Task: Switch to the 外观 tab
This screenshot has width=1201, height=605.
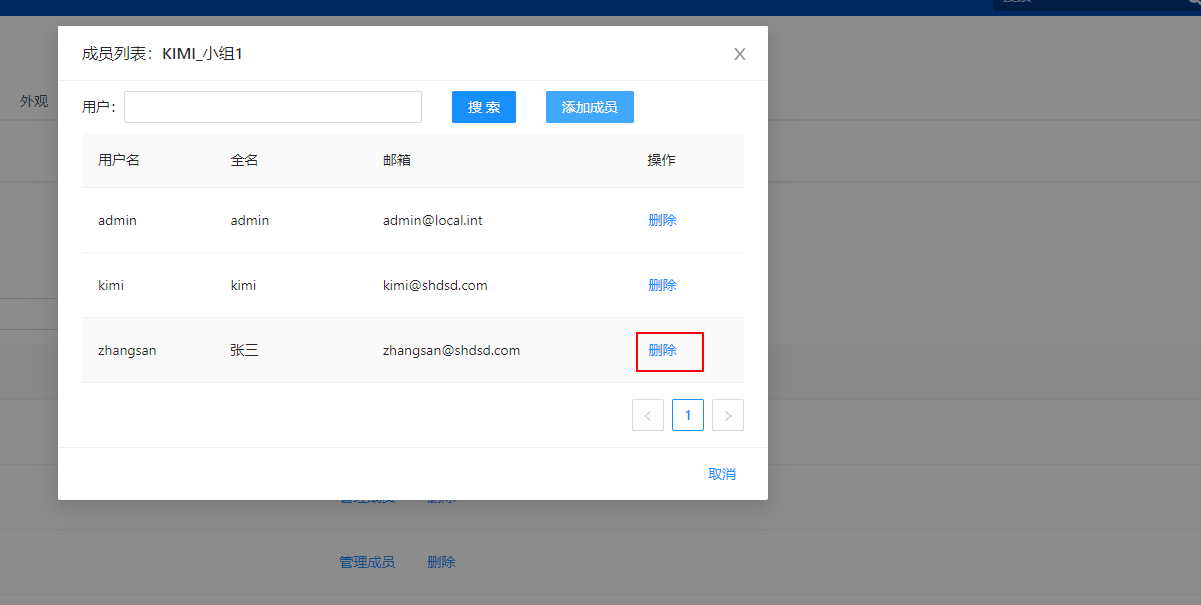Action: (x=34, y=101)
